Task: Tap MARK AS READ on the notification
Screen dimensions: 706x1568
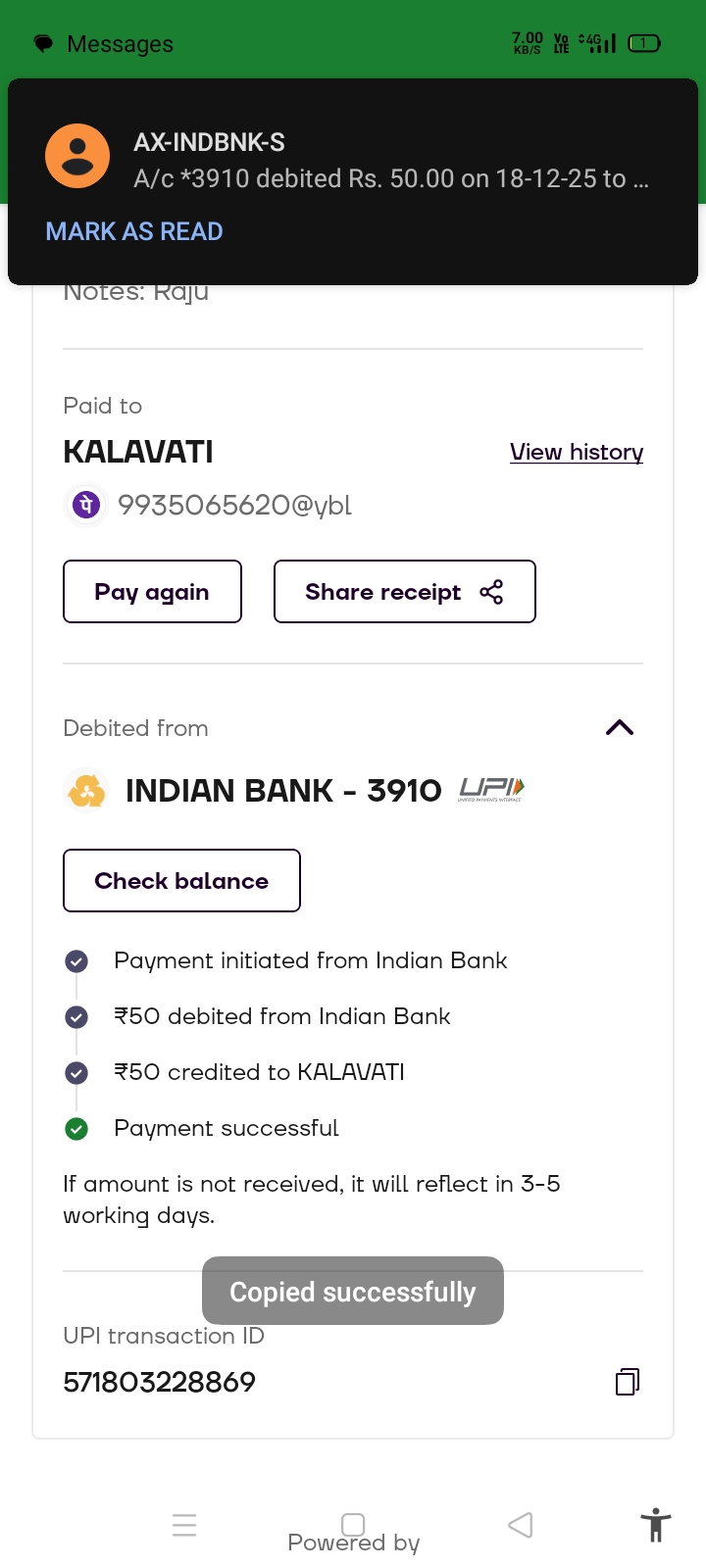Action: 134,231
